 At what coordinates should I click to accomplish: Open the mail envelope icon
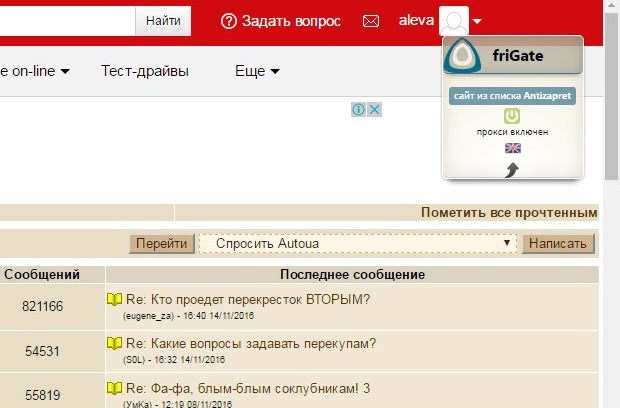point(371,21)
